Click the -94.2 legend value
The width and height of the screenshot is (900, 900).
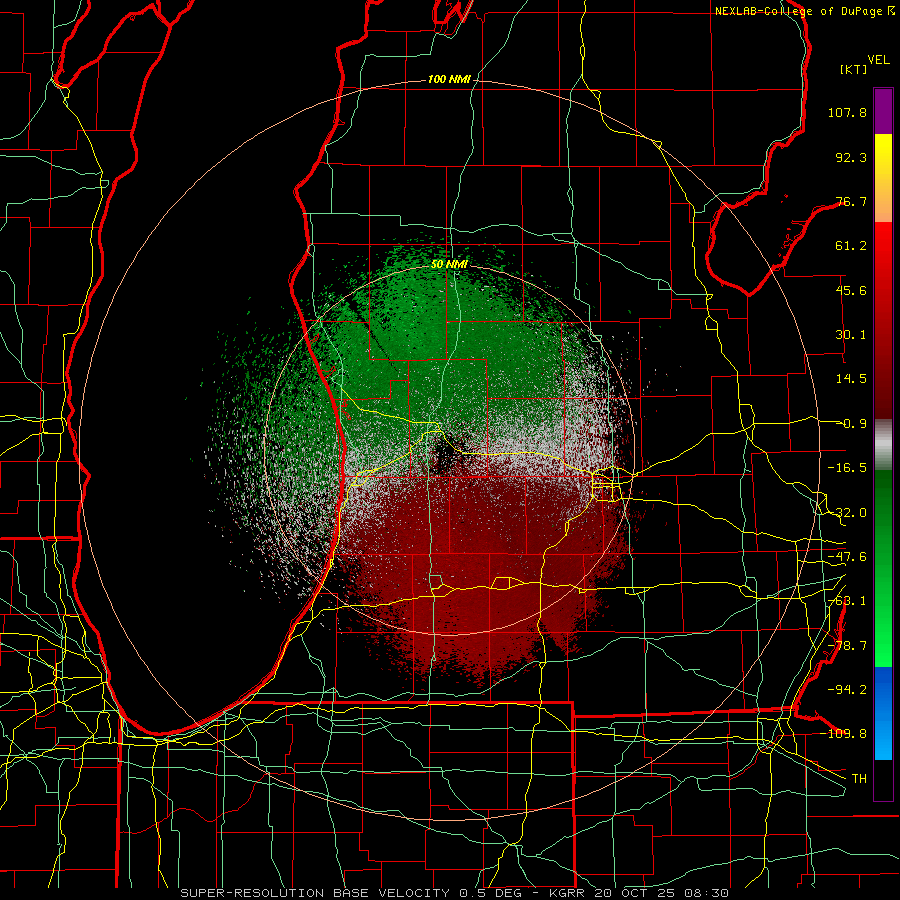click(847, 690)
